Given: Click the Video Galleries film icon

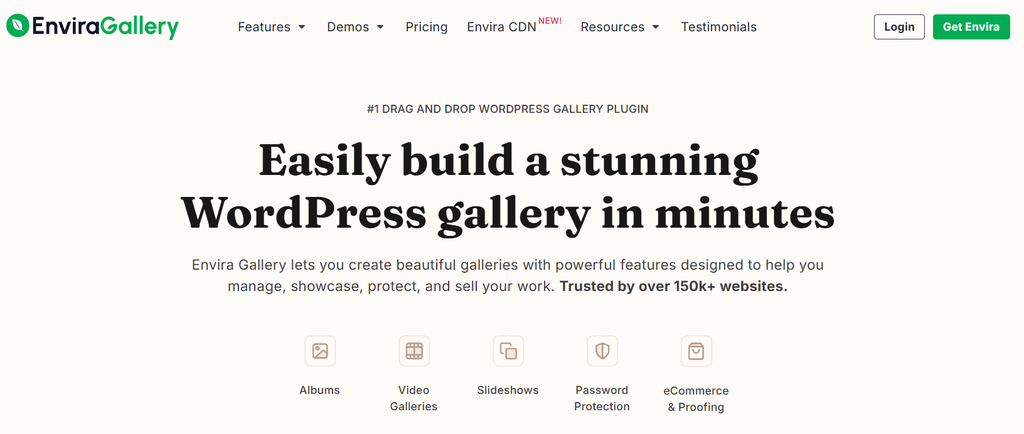Looking at the screenshot, I should (414, 351).
